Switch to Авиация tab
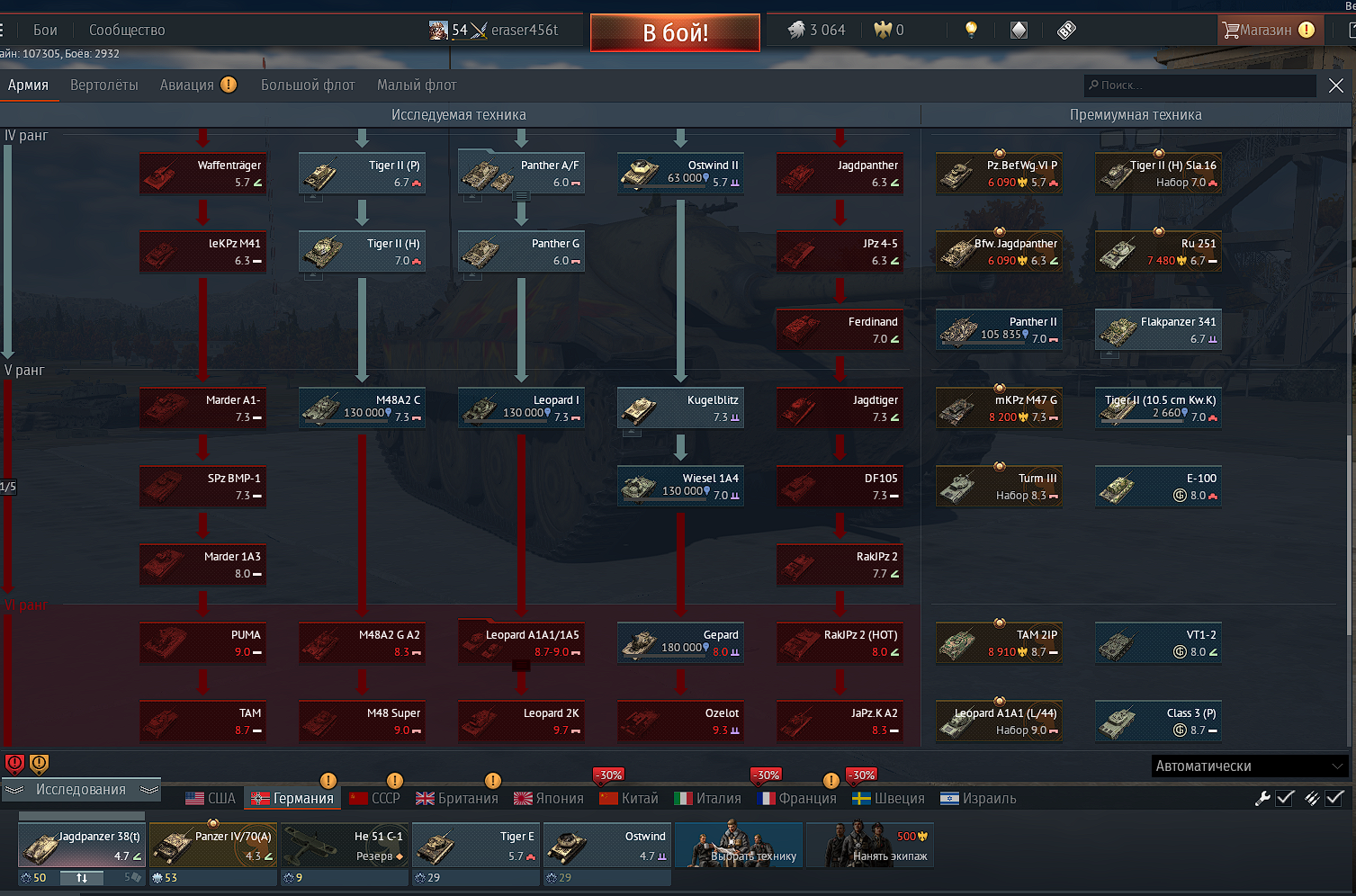The height and width of the screenshot is (896, 1356). coord(187,85)
